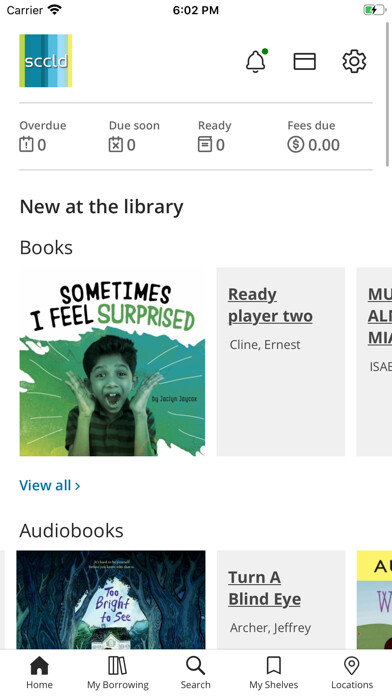Open settings gear icon

tap(354, 61)
